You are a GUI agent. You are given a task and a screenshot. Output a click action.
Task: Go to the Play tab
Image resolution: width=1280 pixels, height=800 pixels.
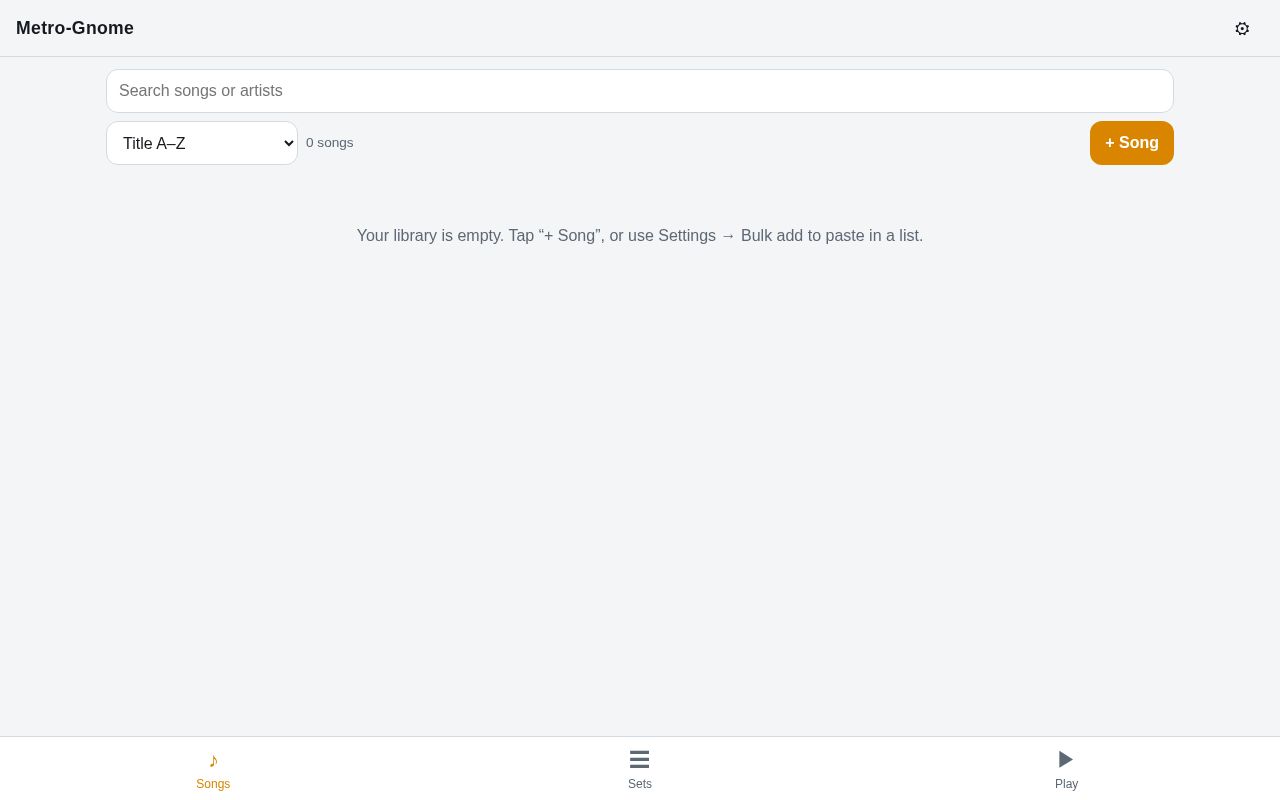pos(1066,769)
